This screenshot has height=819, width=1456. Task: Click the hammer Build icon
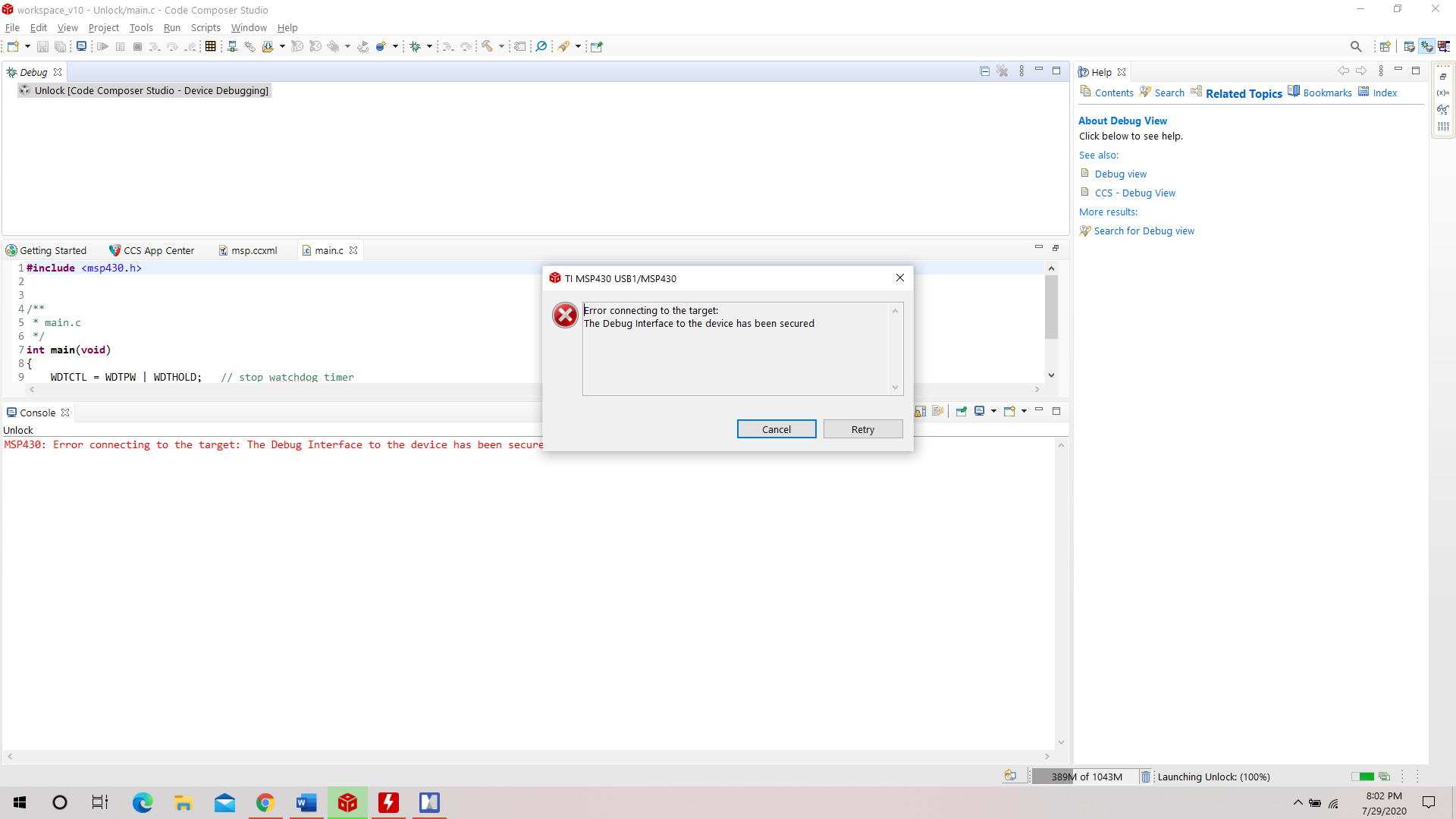coord(487,47)
